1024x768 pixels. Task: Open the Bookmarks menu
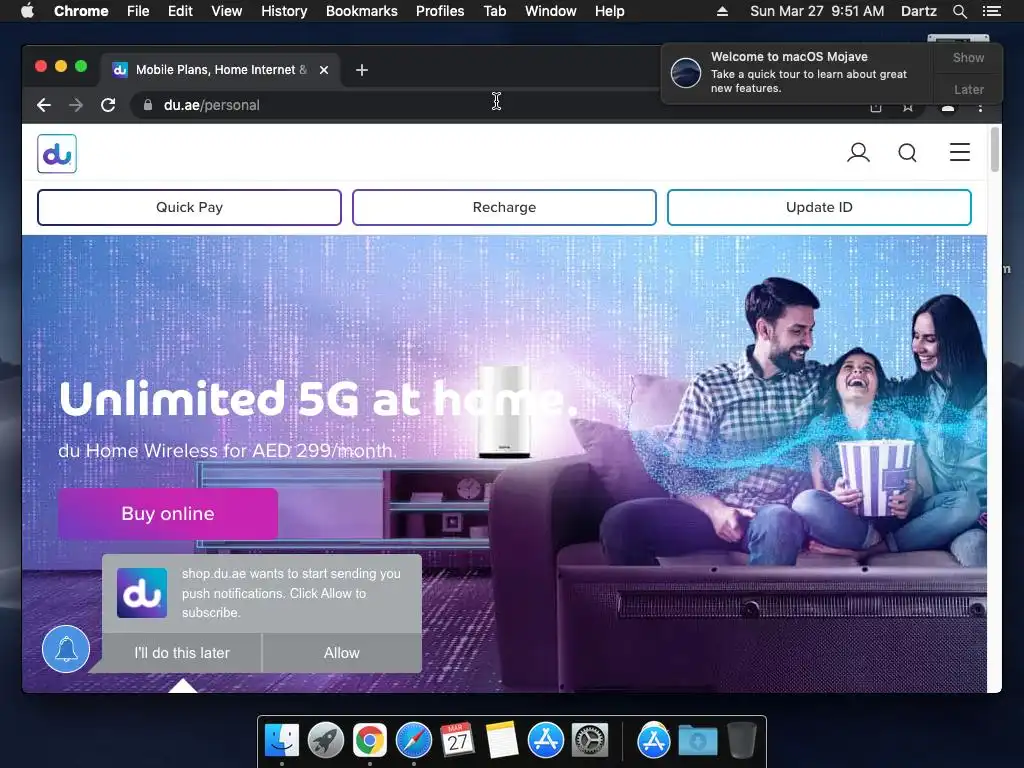(x=362, y=11)
